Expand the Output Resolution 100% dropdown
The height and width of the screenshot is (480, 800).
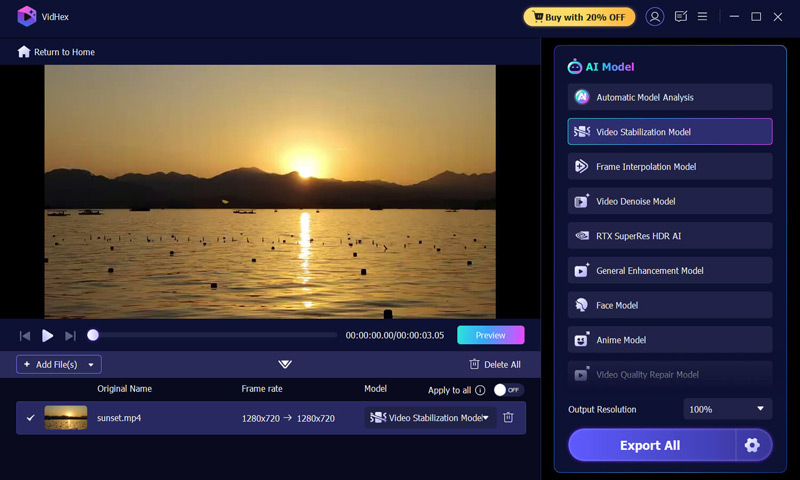(728, 409)
